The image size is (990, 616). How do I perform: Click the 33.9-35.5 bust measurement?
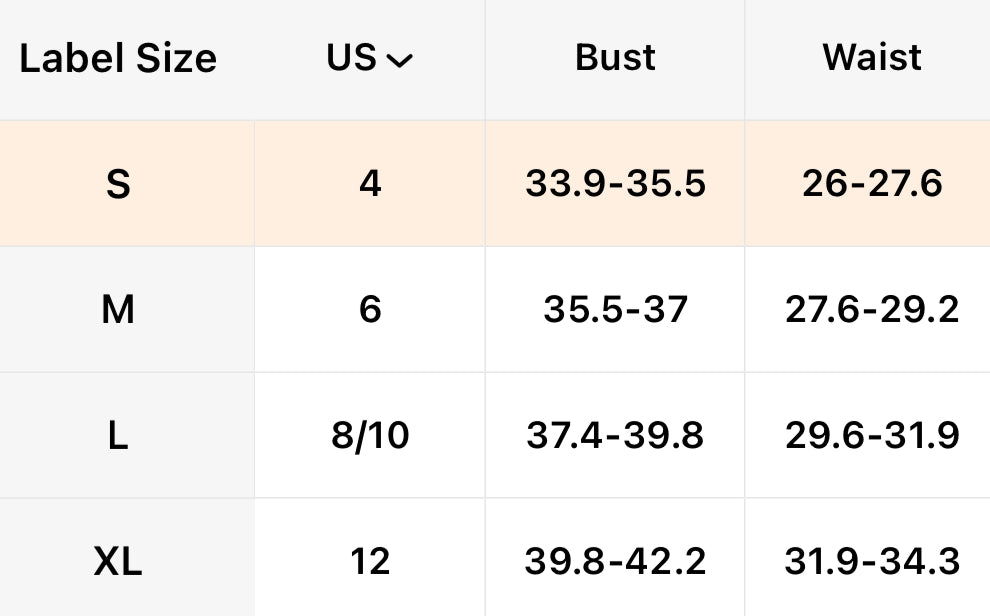(615, 185)
